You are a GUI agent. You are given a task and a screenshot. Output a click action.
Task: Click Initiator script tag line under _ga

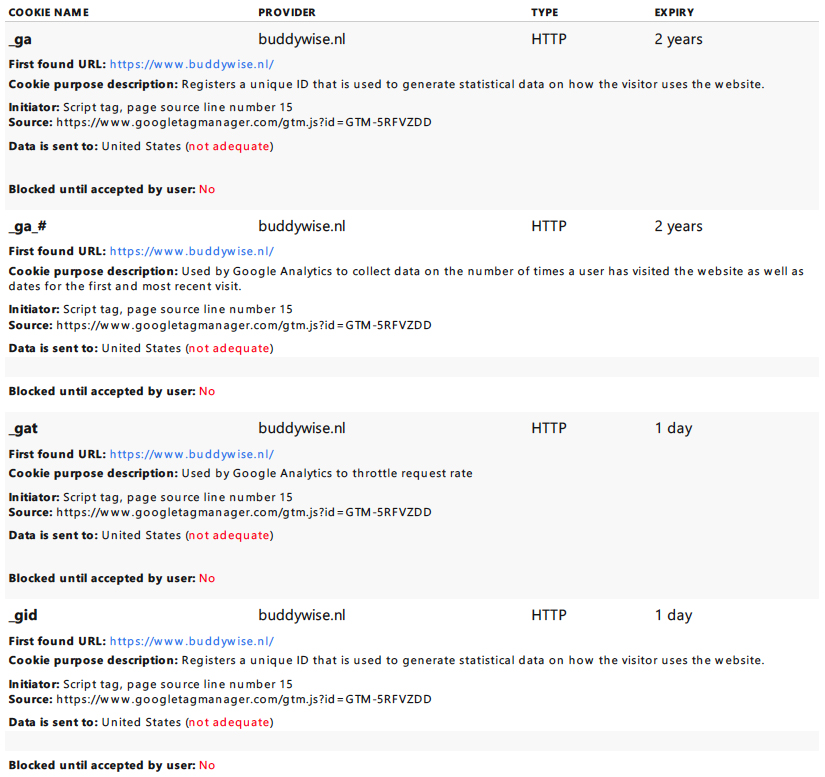click(150, 107)
